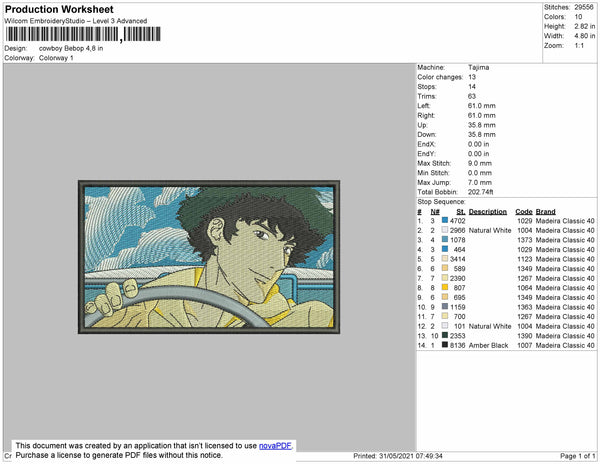Select the cream swatch beside 3414 stitches
The height and width of the screenshot is (464, 600).
(x=445, y=259)
